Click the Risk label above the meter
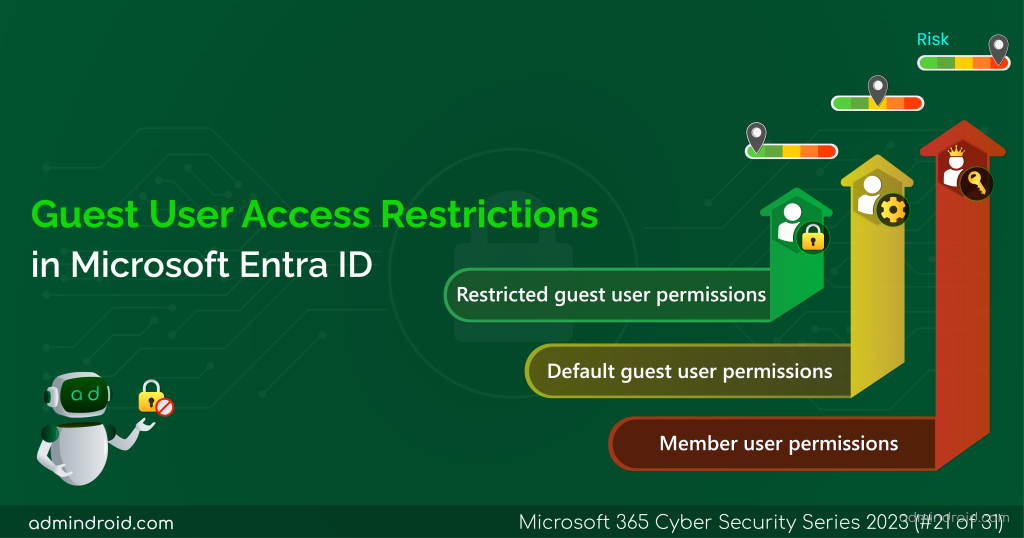Screen dimensions: 1024x538 tap(933, 39)
